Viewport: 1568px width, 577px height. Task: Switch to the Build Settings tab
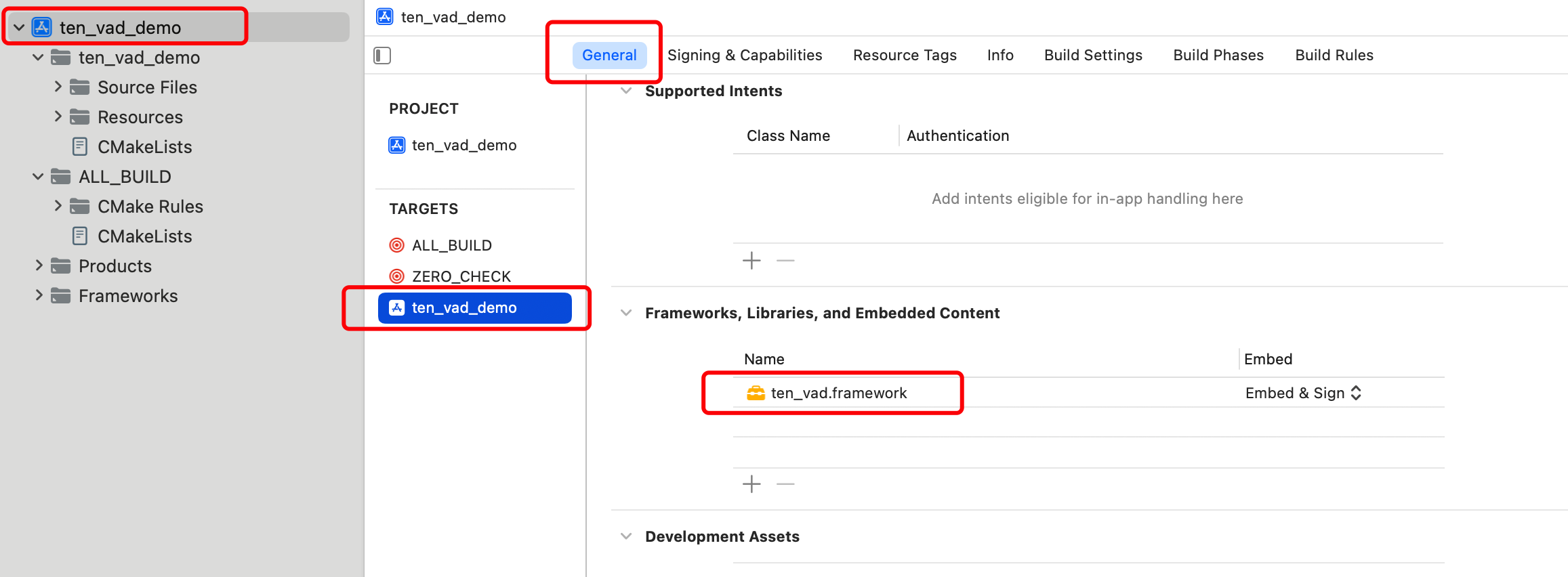pyautogui.click(x=1093, y=56)
